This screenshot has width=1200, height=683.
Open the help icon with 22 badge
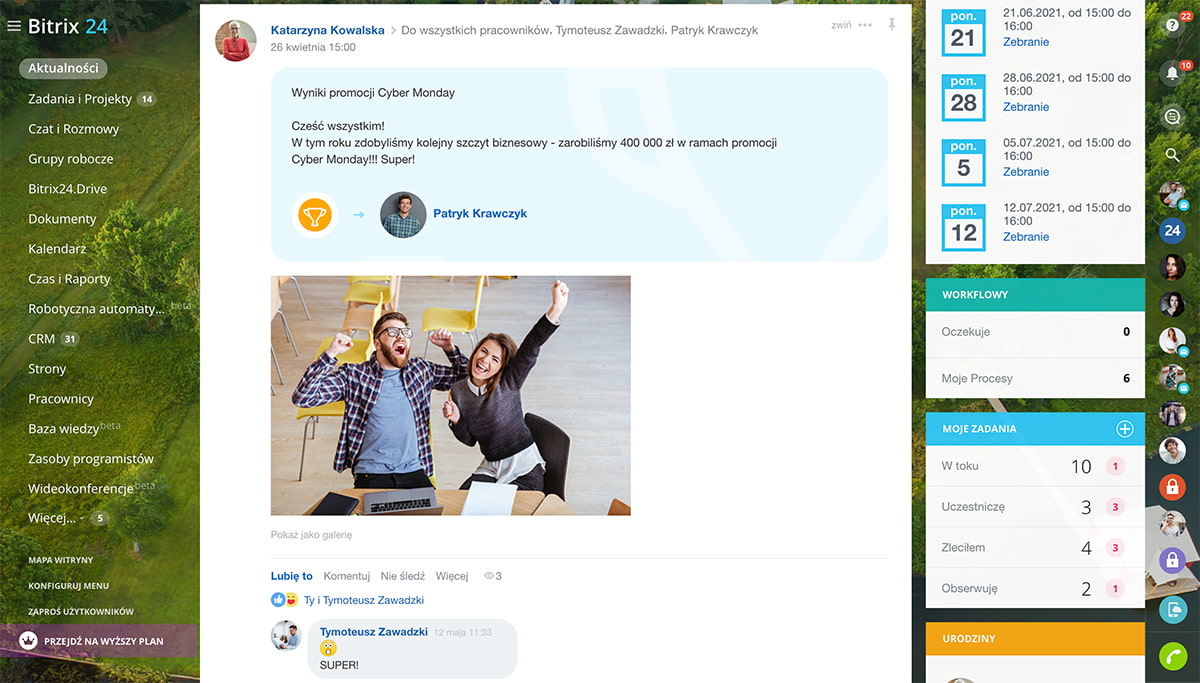[x=1172, y=26]
